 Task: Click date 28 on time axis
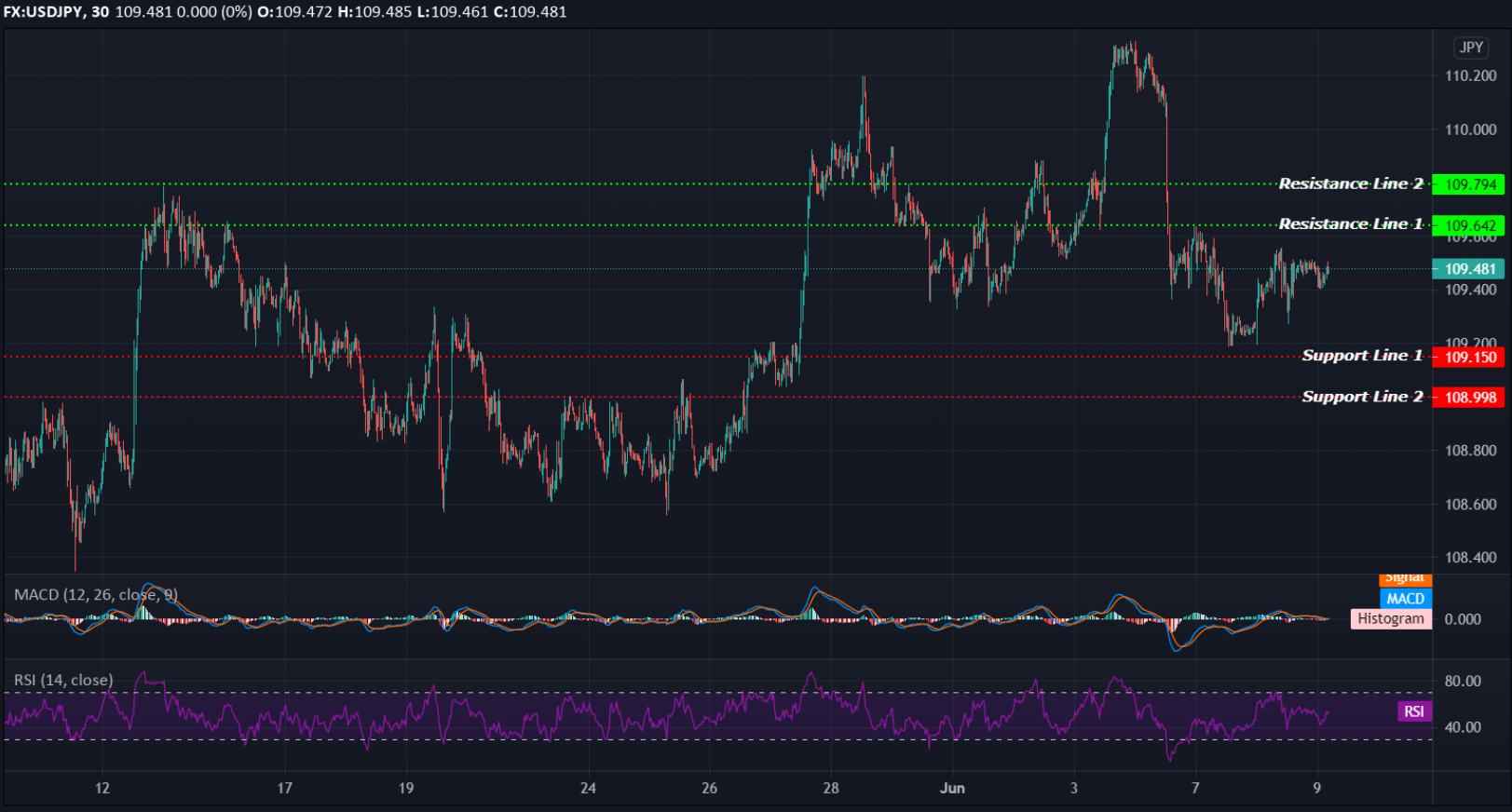pos(831,788)
